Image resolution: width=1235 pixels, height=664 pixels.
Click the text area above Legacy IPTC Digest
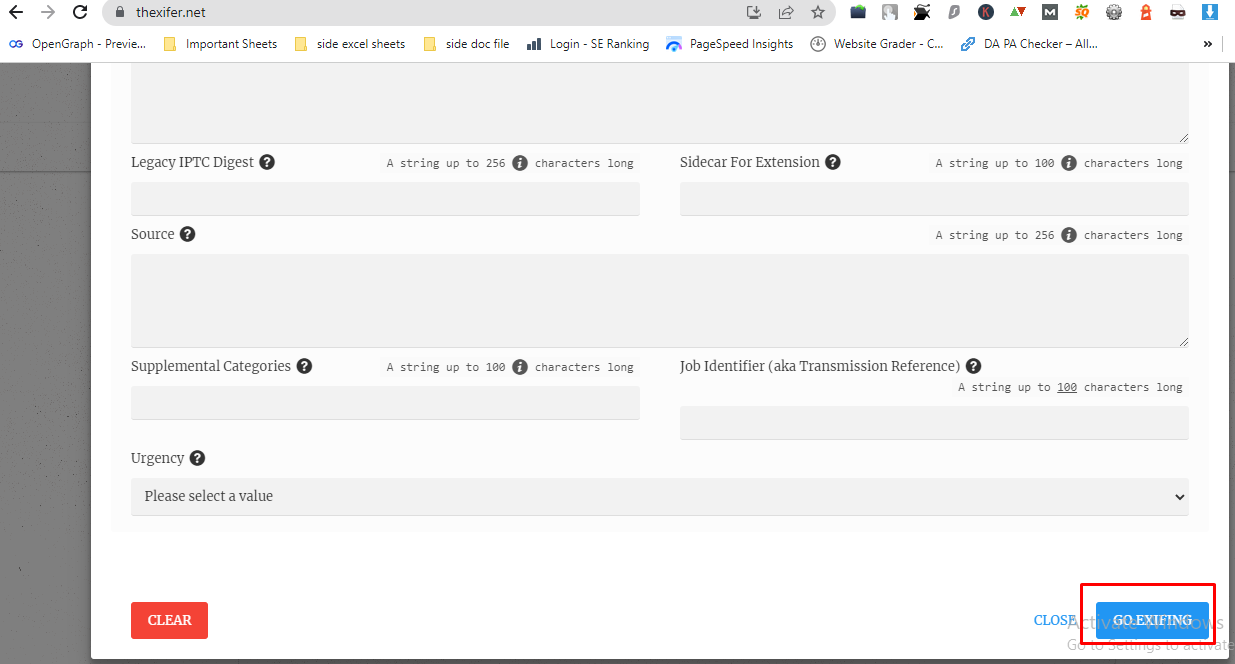click(x=660, y=104)
